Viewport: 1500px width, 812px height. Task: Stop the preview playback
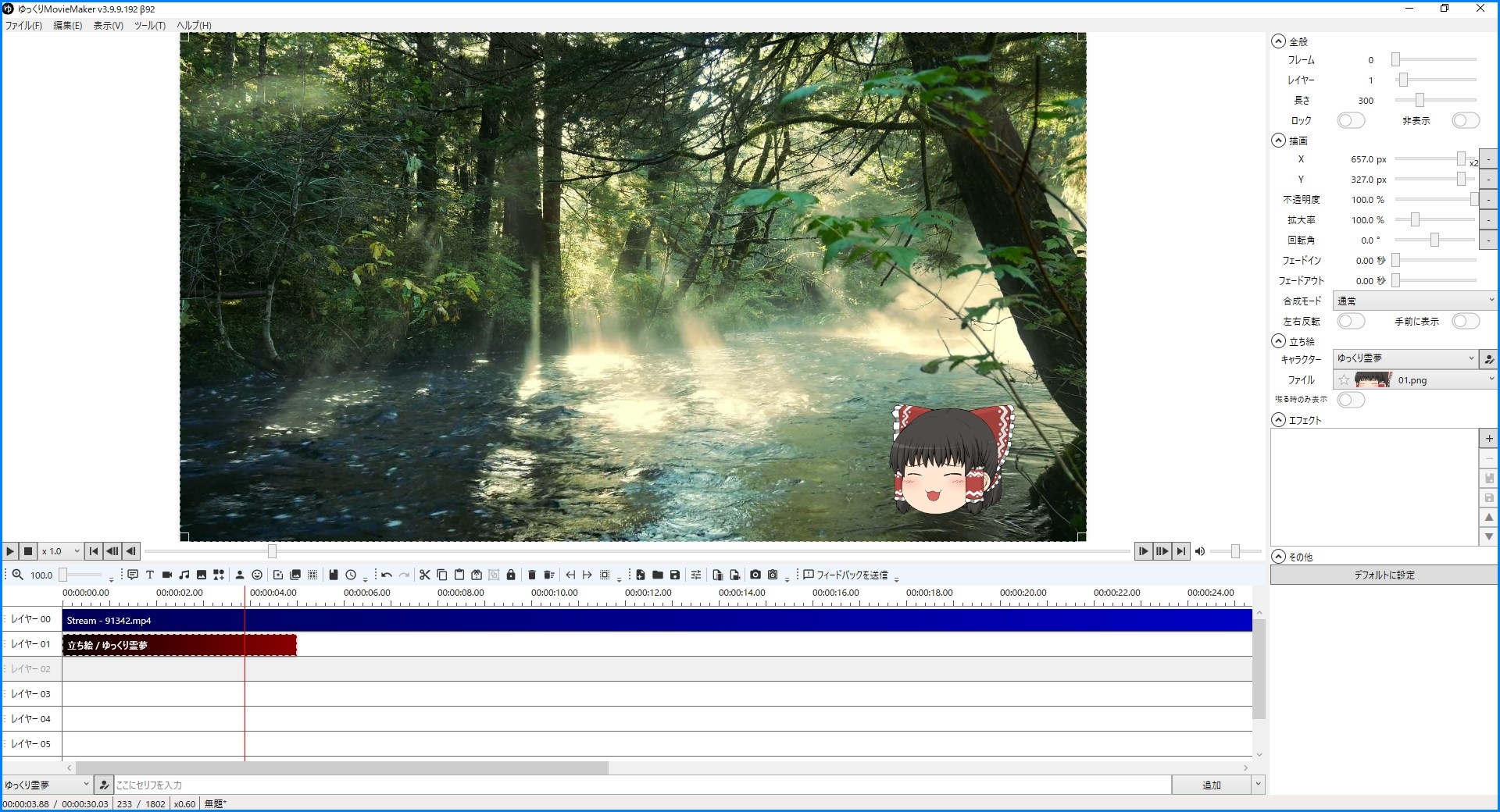[x=28, y=551]
